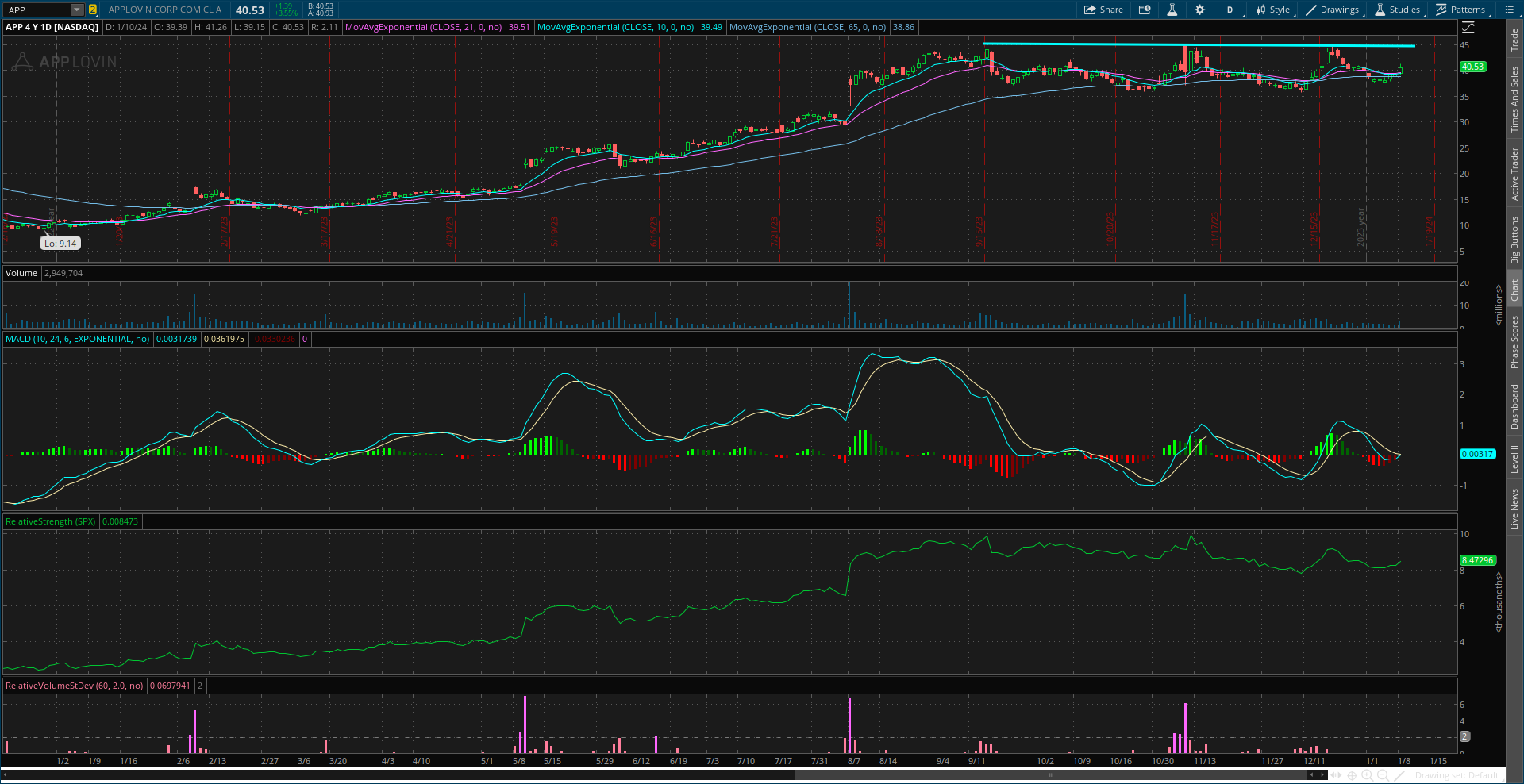Click the Lo: 9.14 low label
1524x784 pixels.
tap(60, 244)
